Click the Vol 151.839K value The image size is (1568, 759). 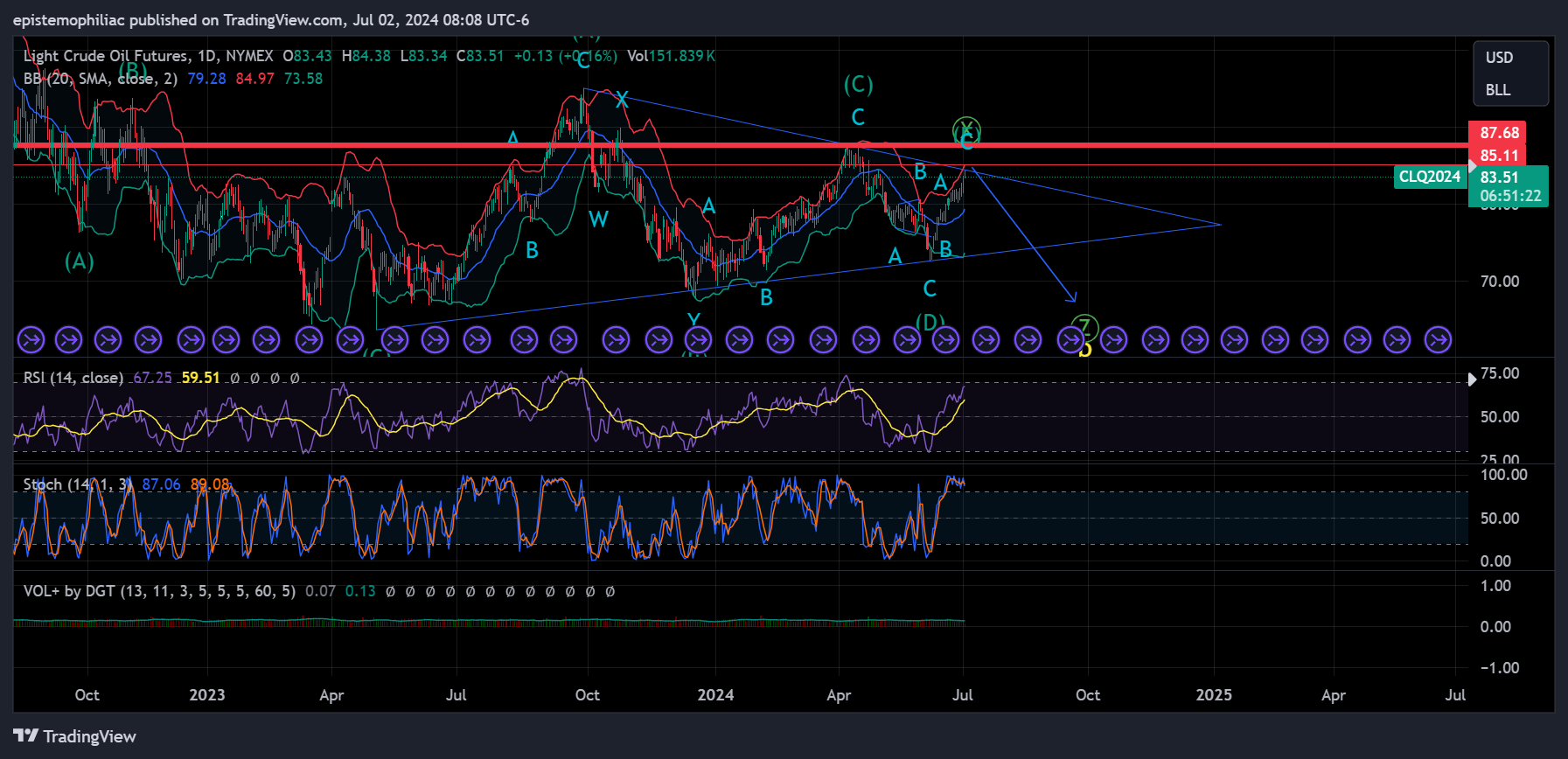671,56
